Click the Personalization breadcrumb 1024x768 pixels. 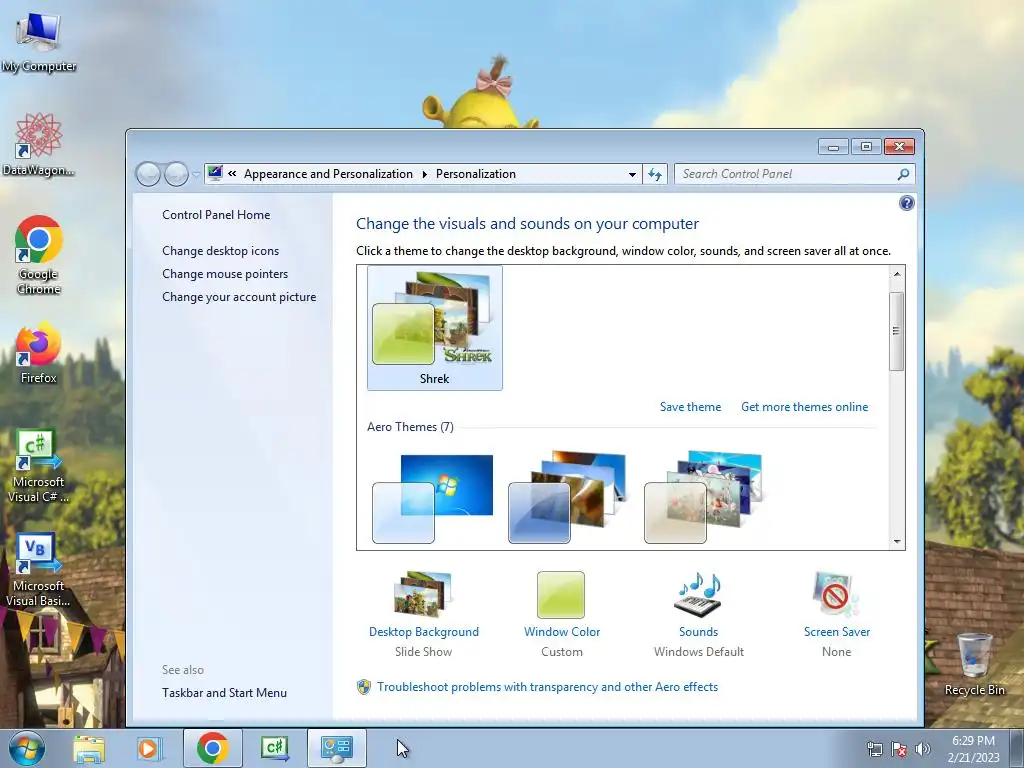pos(475,174)
